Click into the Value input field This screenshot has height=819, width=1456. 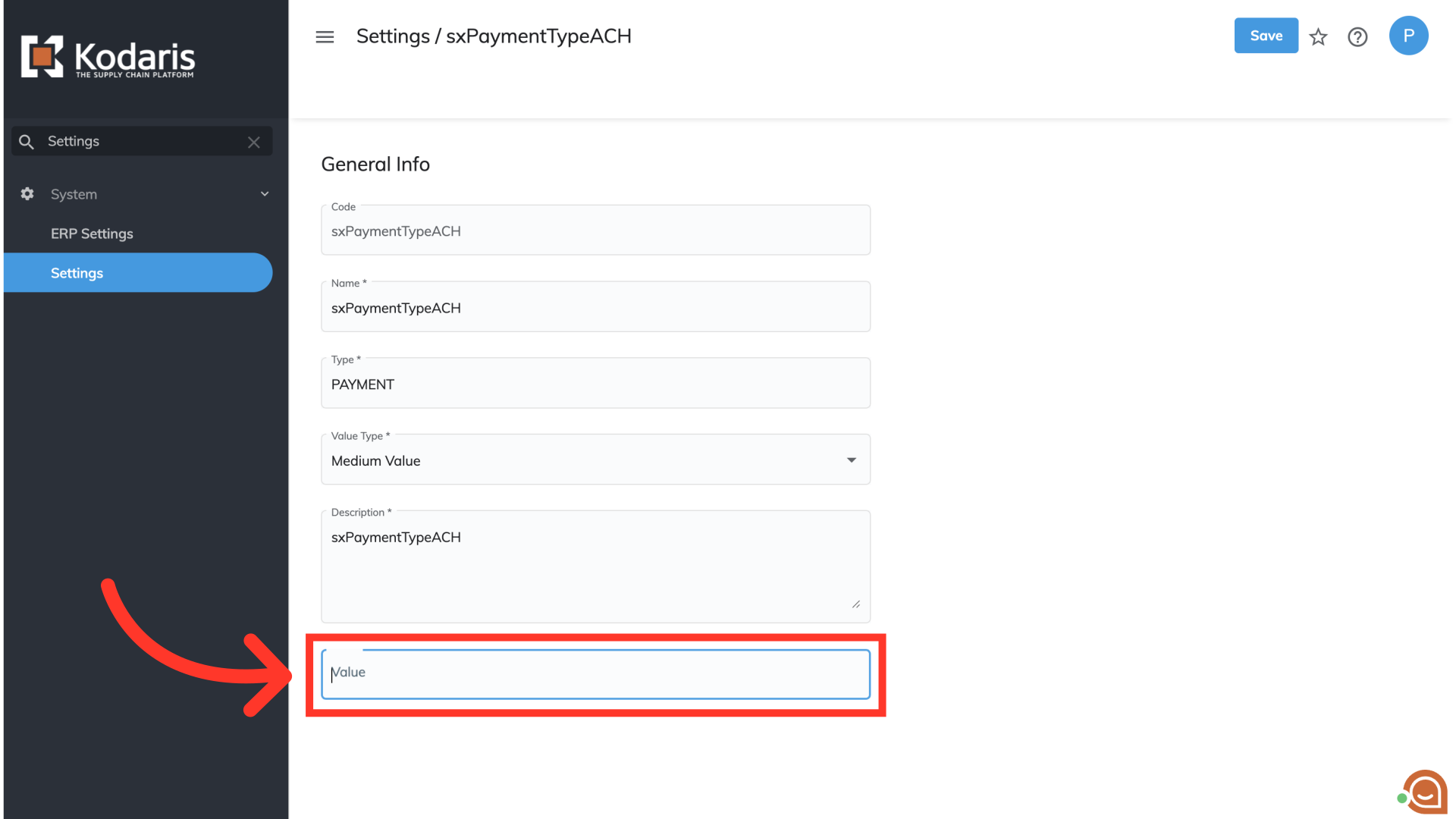pos(595,673)
